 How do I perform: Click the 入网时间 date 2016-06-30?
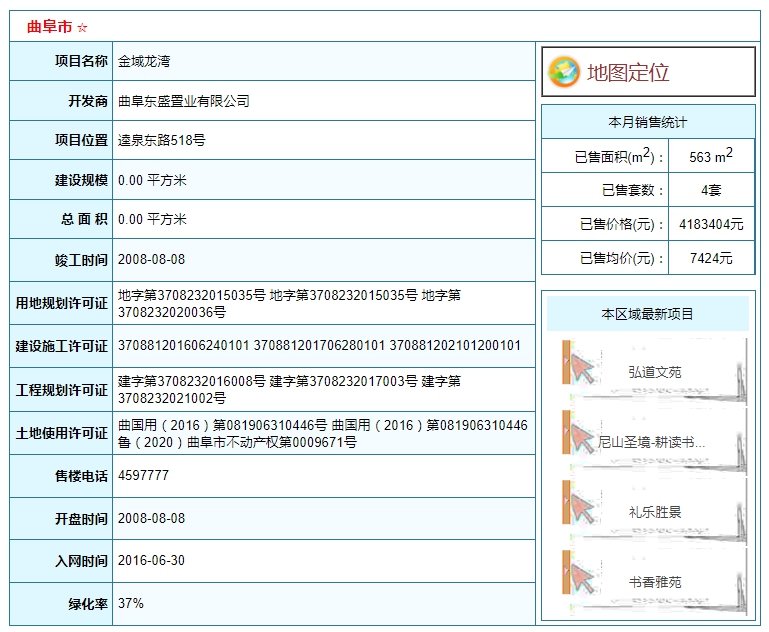151,560
